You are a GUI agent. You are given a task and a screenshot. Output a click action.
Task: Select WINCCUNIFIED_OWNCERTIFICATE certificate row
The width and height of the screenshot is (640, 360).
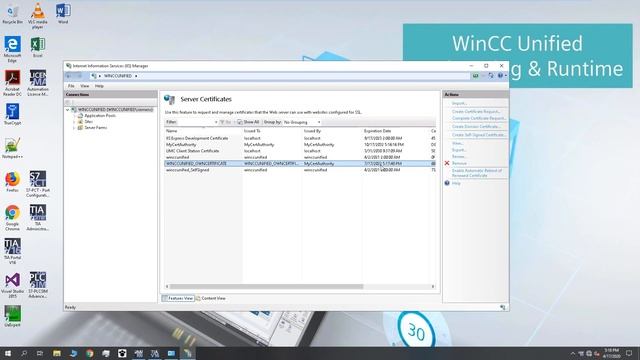[x=300, y=164]
